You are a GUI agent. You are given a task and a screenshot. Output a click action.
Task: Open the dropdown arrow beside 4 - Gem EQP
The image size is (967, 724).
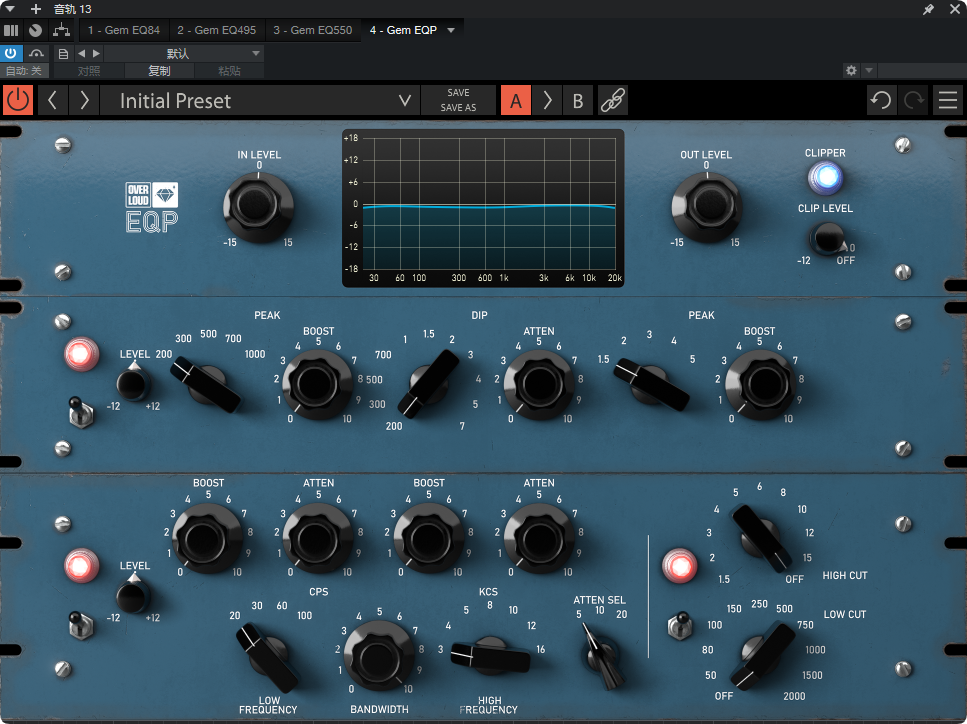click(x=451, y=30)
